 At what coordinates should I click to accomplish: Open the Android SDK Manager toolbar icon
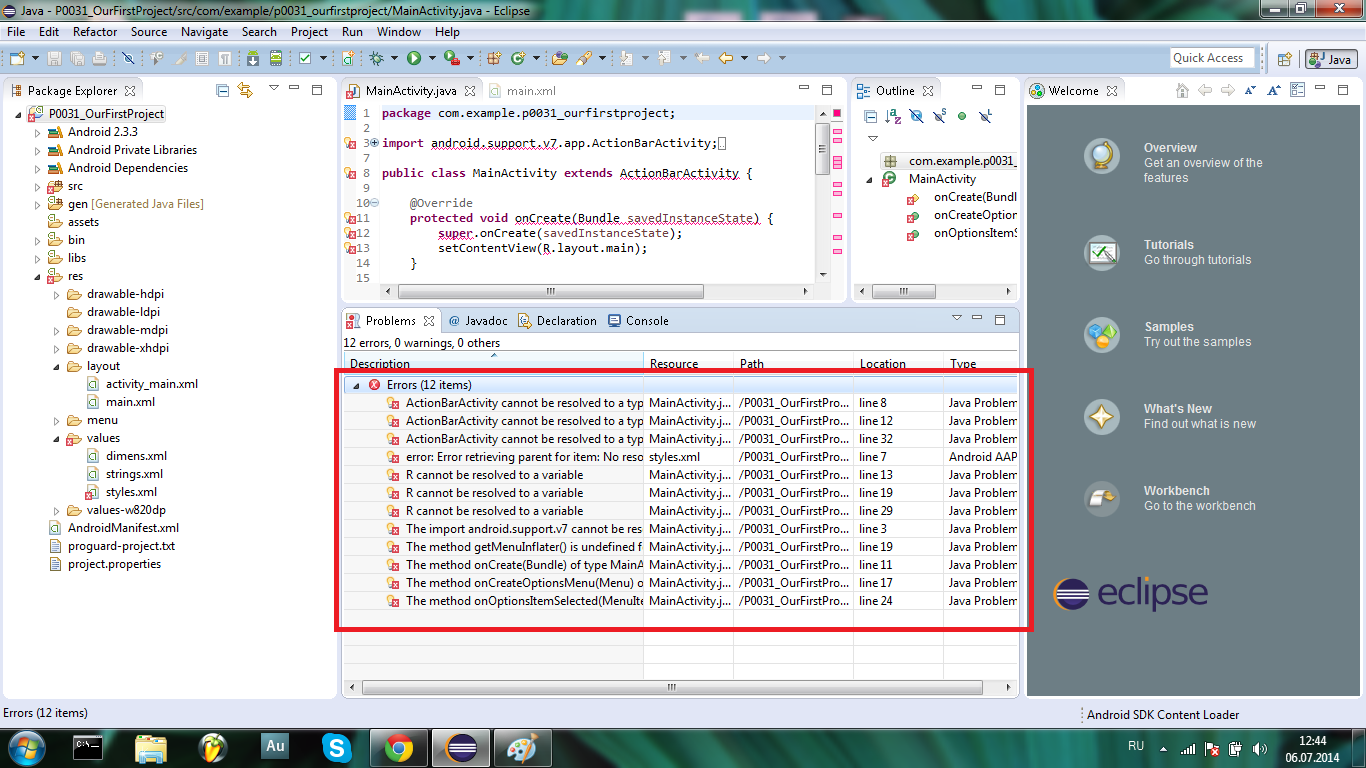[x=253, y=58]
